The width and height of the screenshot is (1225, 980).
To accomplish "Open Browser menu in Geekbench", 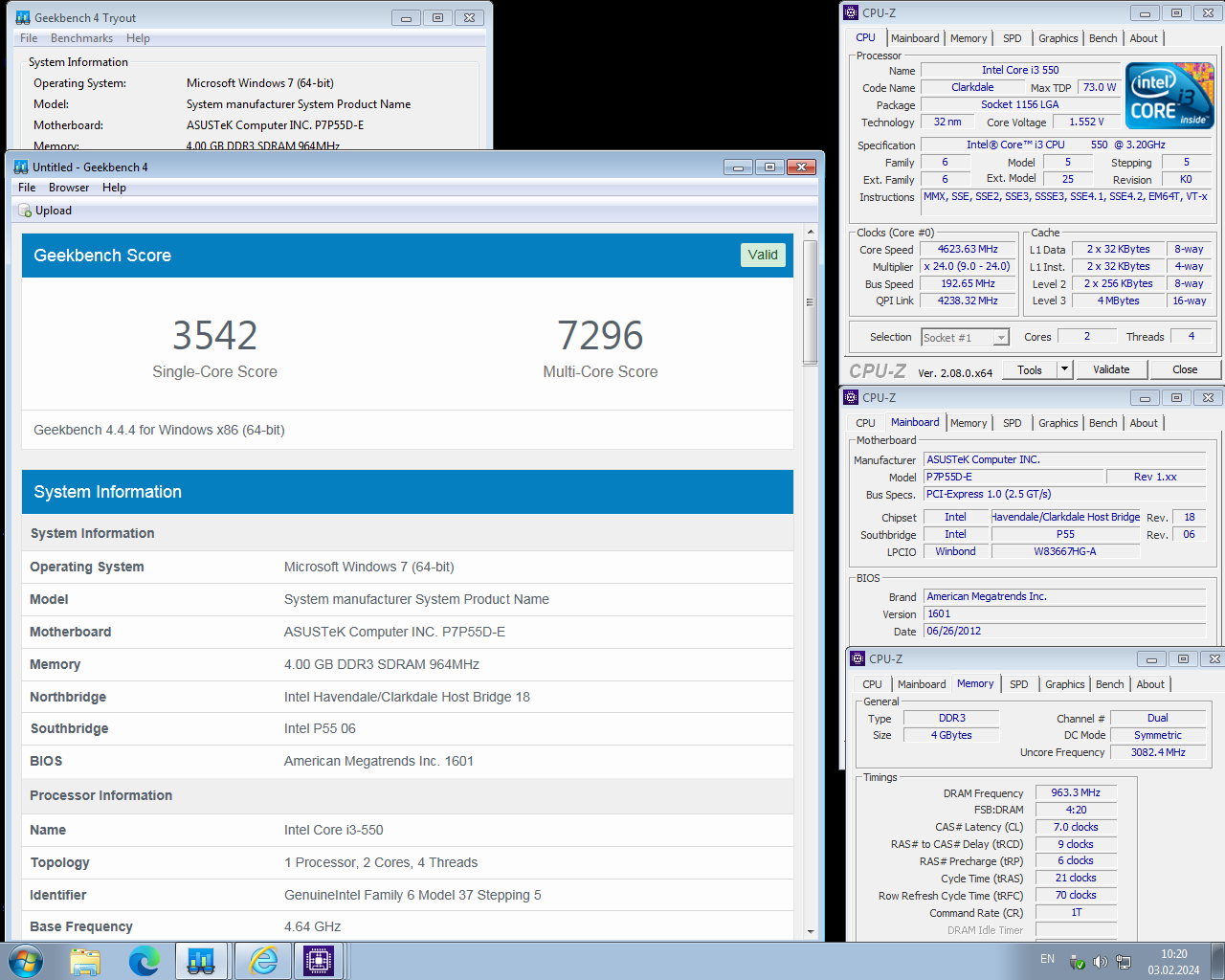I will tap(69, 188).
